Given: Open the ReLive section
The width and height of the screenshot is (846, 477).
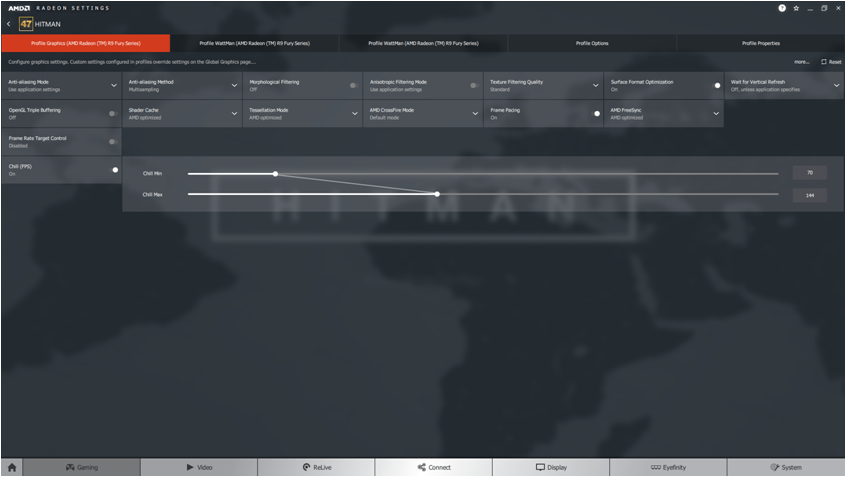Looking at the screenshot, I should click(x=316, y=467).
